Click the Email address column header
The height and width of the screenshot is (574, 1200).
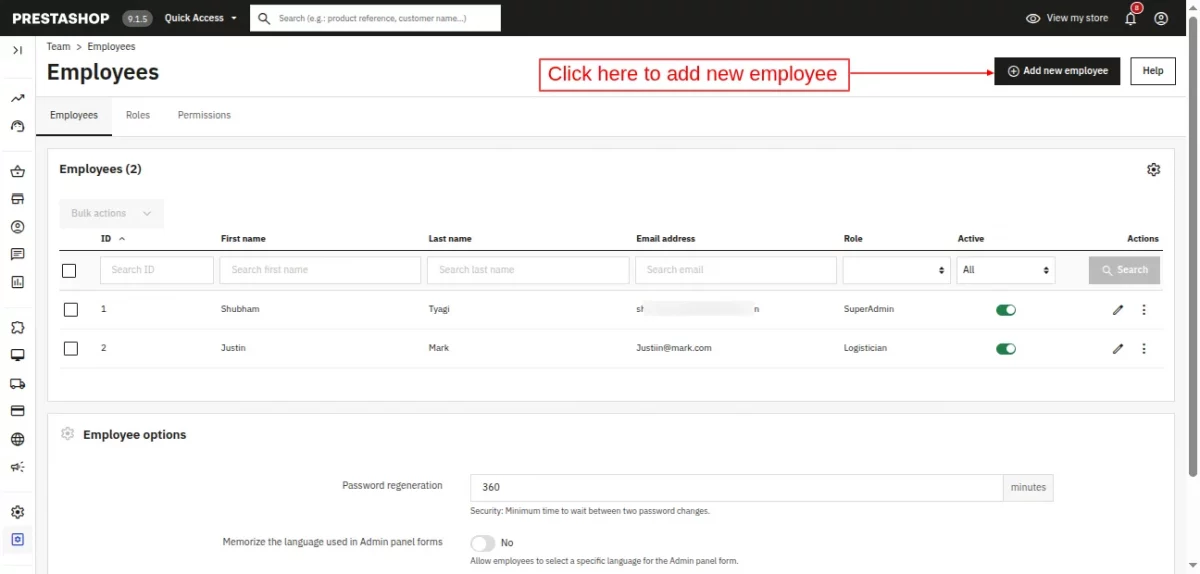tap(666, 239)
